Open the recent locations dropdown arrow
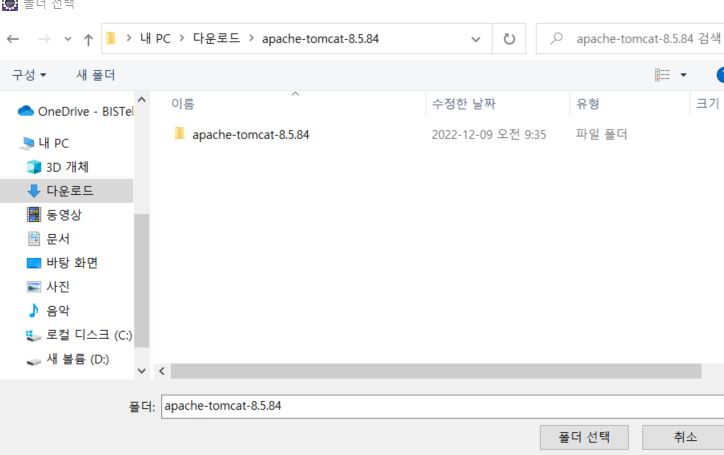 68,39
